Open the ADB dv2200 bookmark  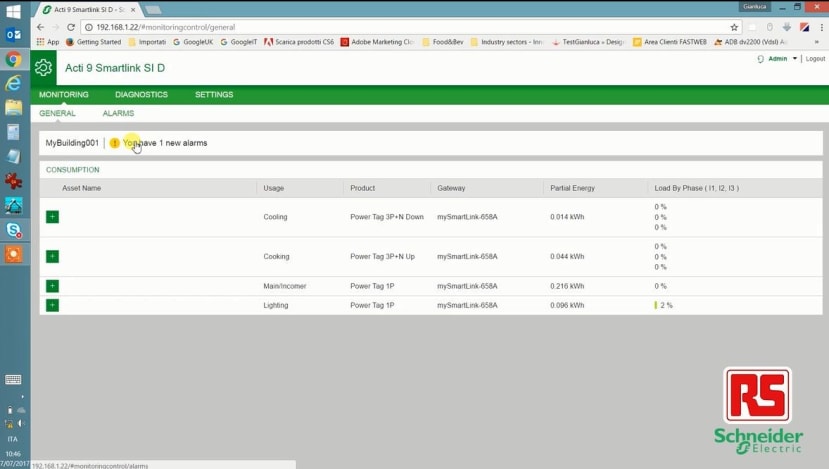[750, 42]
